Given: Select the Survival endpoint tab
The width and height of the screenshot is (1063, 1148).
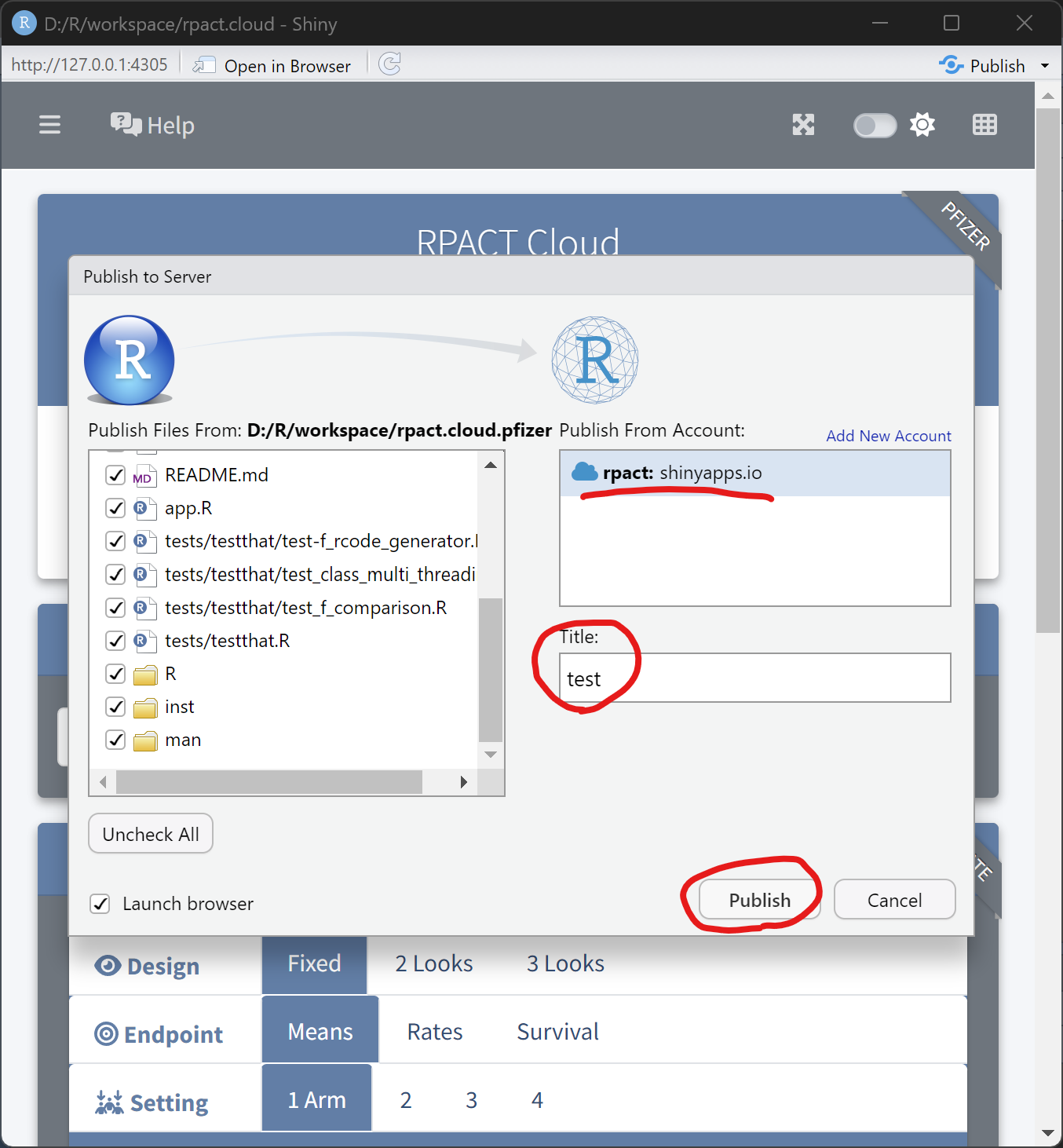Looking at the screenshot, I should click(557, 1031).
